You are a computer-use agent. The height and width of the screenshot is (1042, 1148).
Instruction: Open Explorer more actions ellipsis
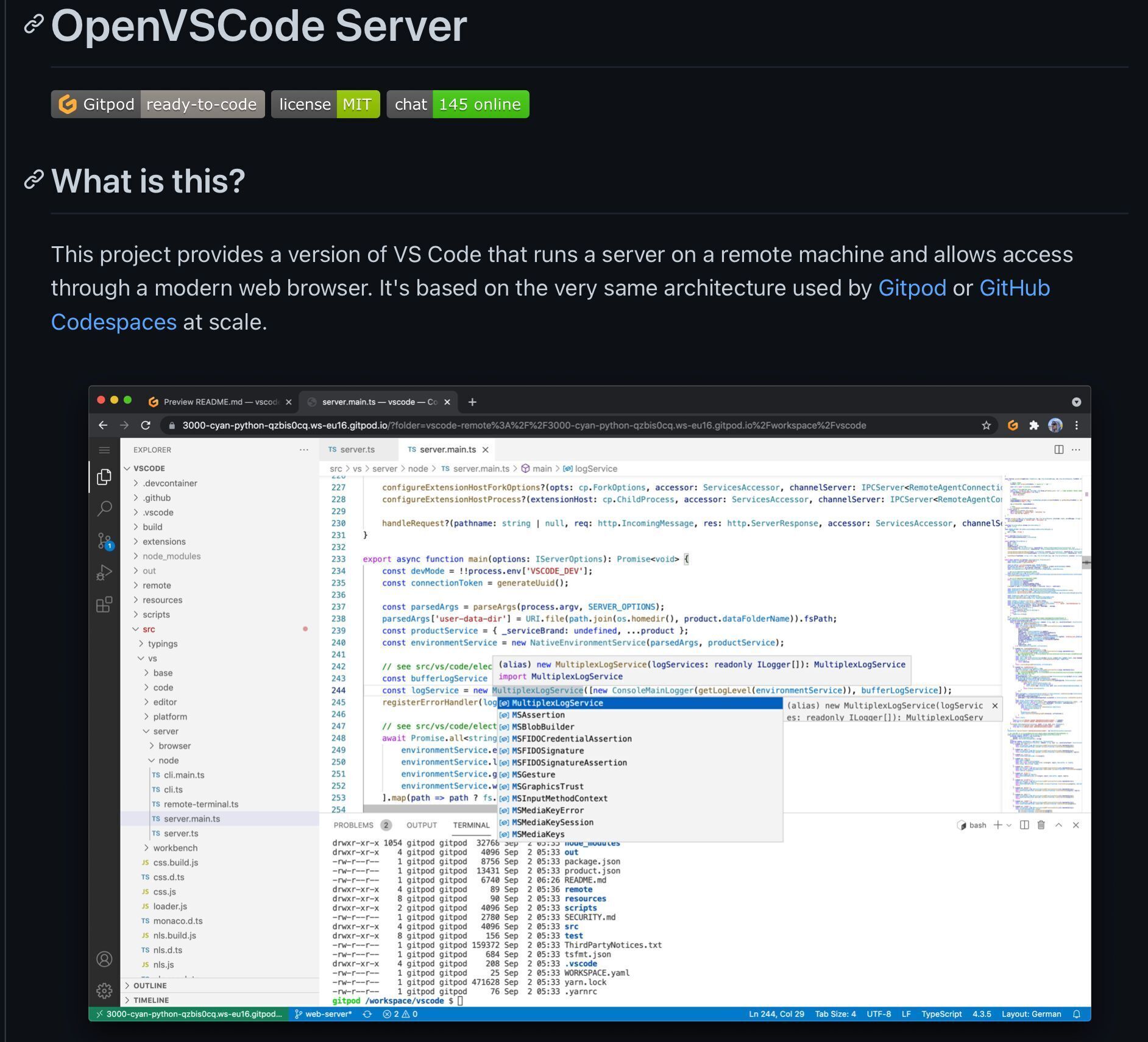coord(303,450)
